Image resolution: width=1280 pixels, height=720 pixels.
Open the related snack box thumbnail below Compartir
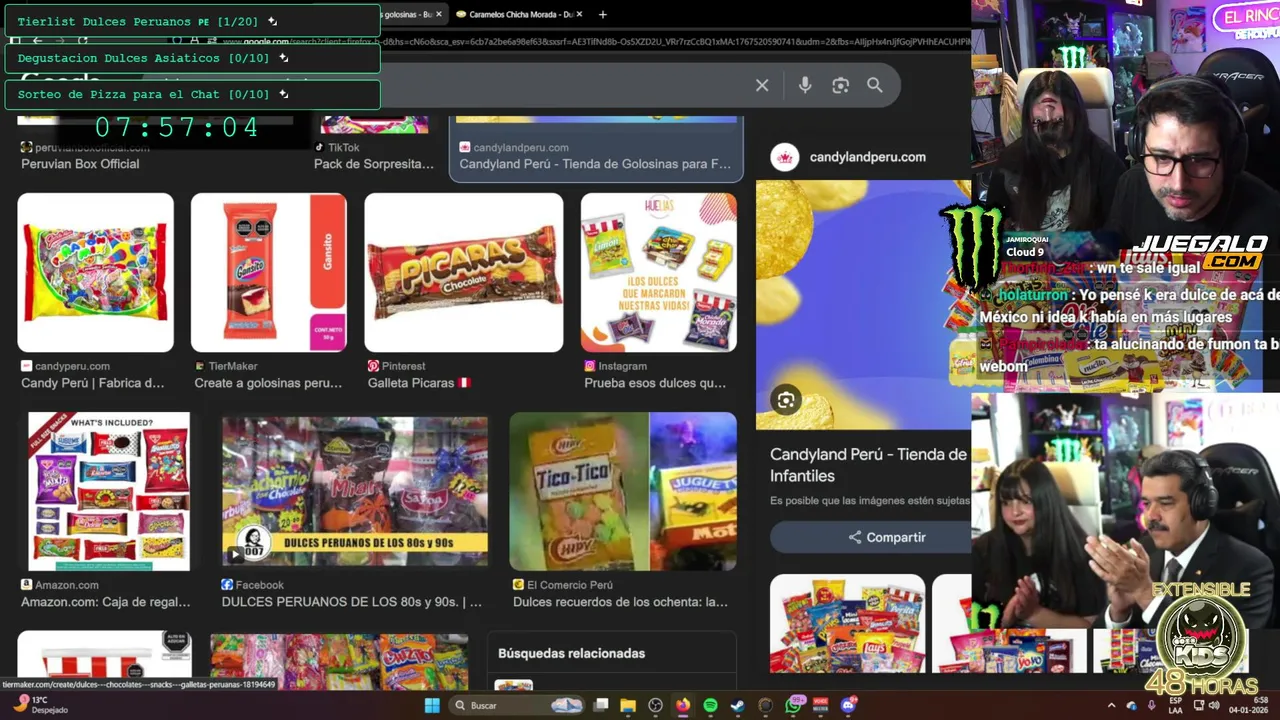point(848,624)
